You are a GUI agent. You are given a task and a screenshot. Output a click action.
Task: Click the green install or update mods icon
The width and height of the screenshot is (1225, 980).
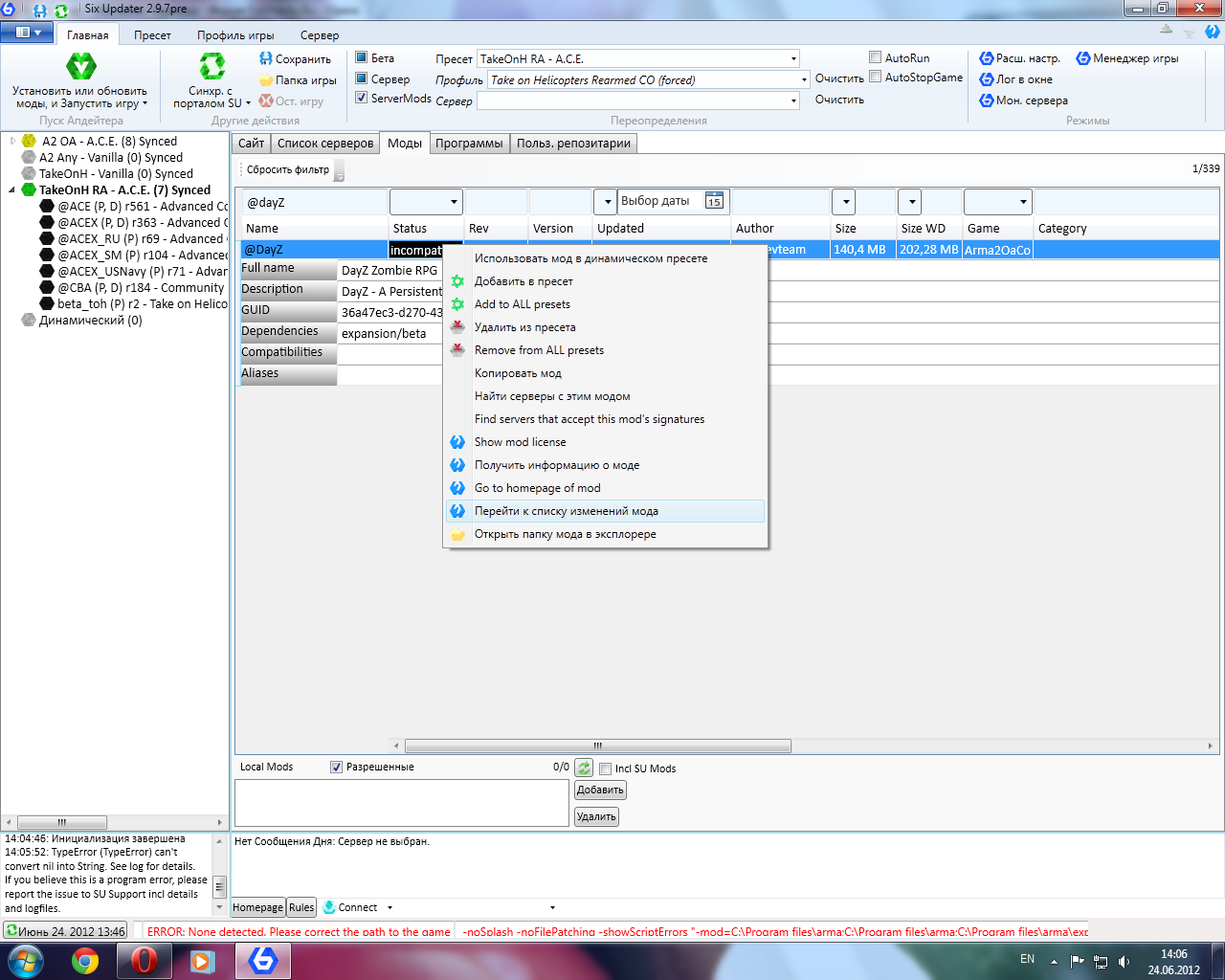click(80, 66)
